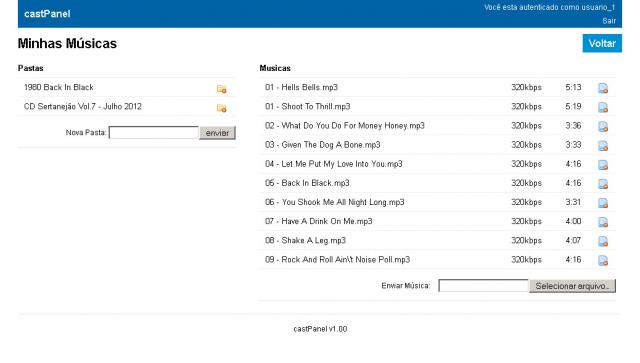Click the 5:13 duration of Hells Bells

tap(573, 87)
